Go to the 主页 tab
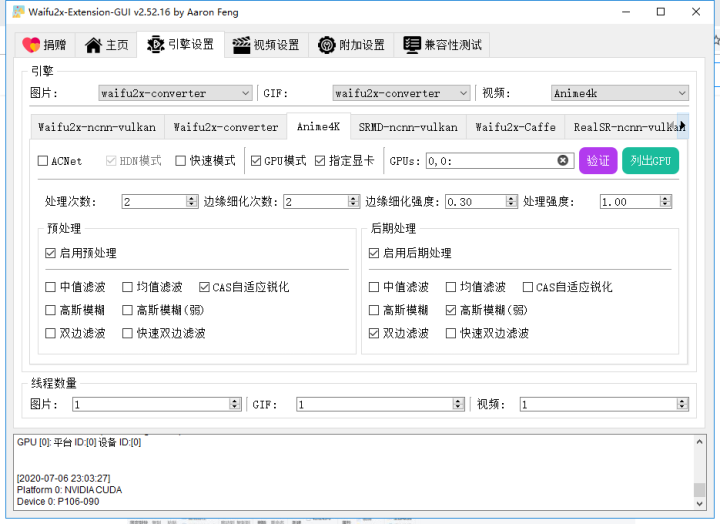The height and width of the screenshot is (524, 720). (x=106, y=45)
